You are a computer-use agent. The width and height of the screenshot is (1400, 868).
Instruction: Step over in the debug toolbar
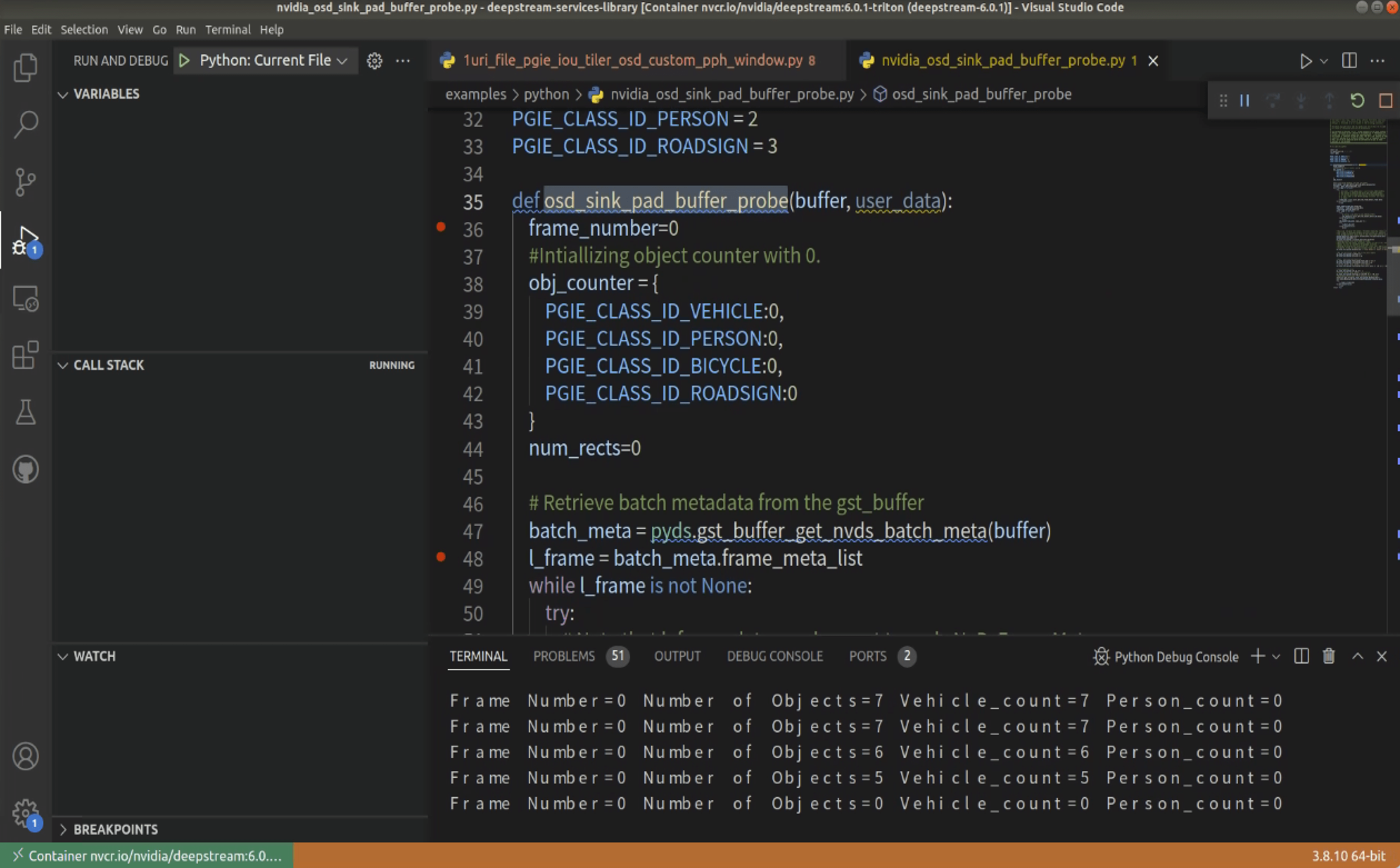point(1272,101)
